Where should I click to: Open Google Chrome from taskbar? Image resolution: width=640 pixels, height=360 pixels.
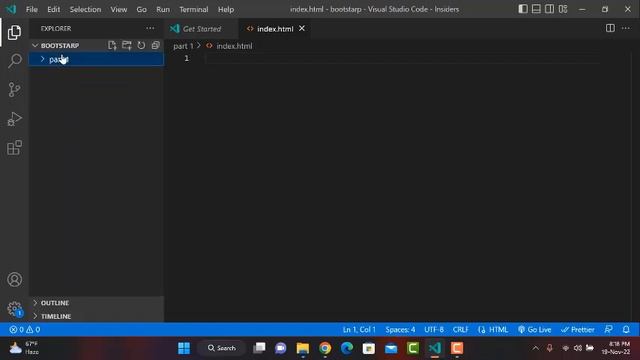[325, 348]
